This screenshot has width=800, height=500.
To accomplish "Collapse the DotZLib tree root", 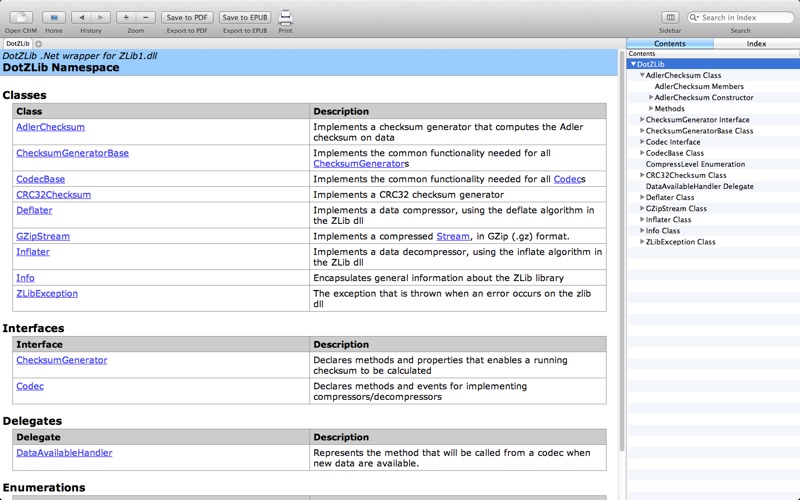I will tap(633, 64).
